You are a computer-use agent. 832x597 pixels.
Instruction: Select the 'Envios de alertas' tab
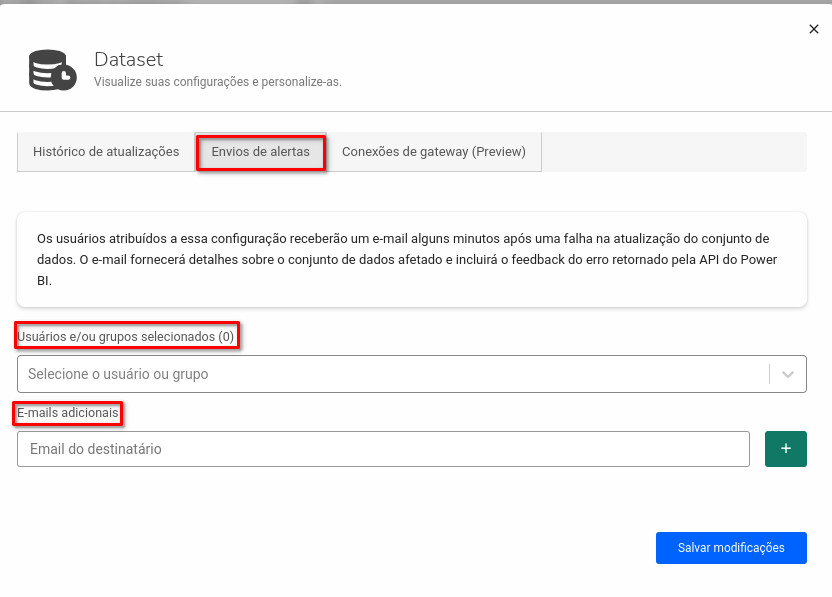pyautogui.click(x=260, y=151)
